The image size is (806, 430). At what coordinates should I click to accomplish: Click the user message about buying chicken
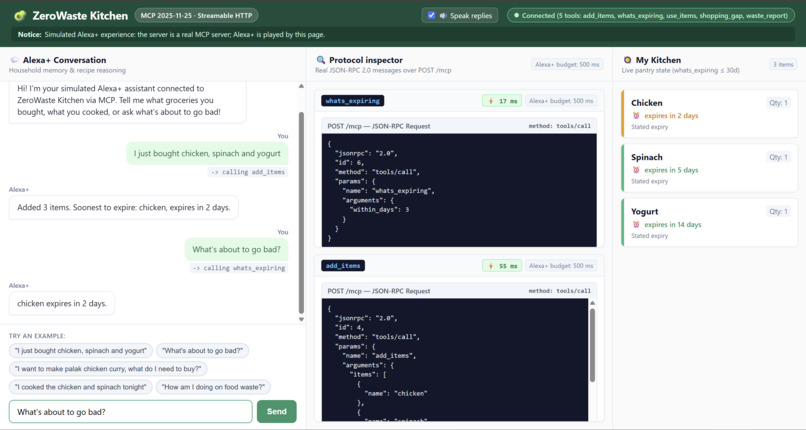pos(207,154)
